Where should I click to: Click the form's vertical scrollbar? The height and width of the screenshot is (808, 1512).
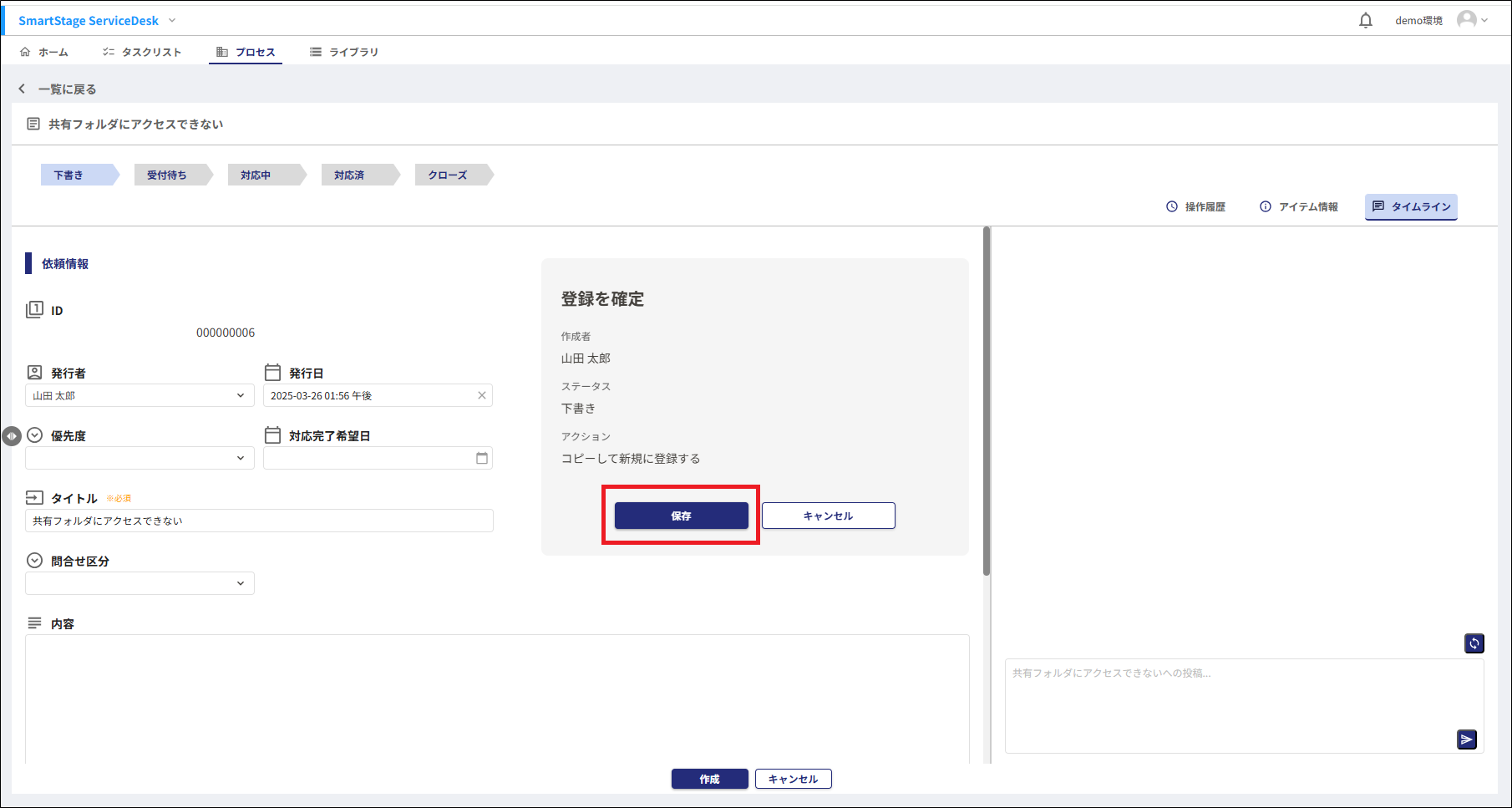click(987, 401)
